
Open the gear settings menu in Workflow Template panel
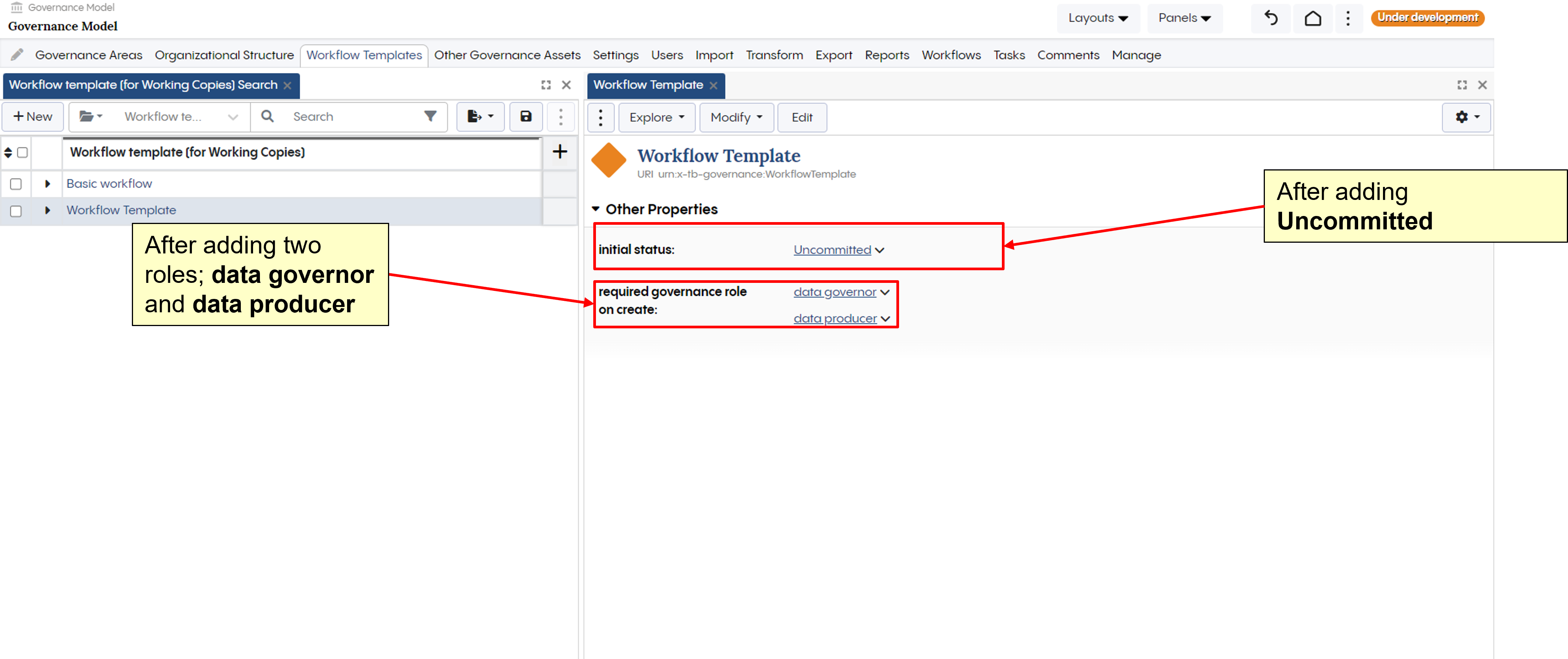[x=1466, y=117]
